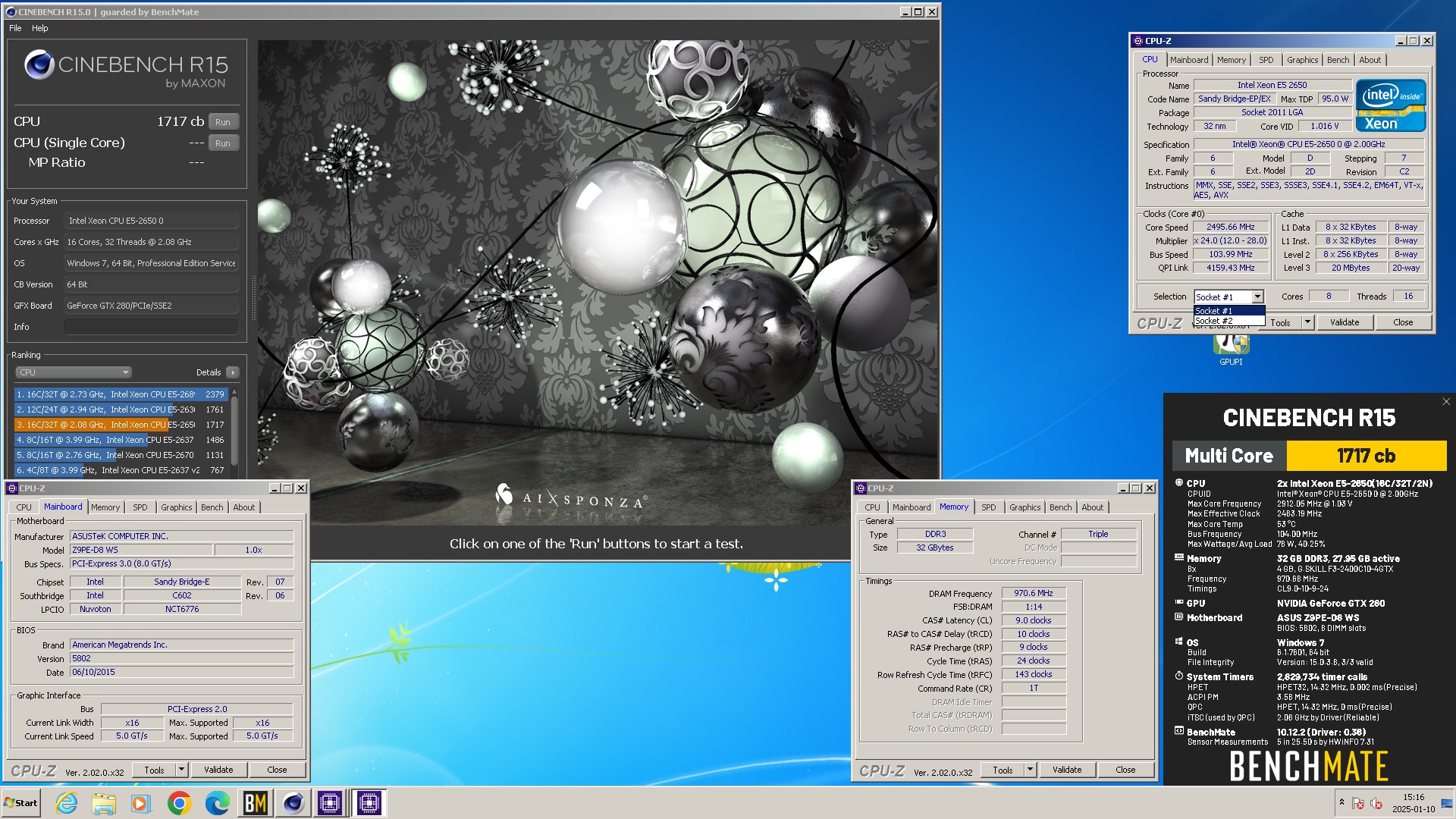Run the CPU benchmark in Cinebench

pos(223,122)
